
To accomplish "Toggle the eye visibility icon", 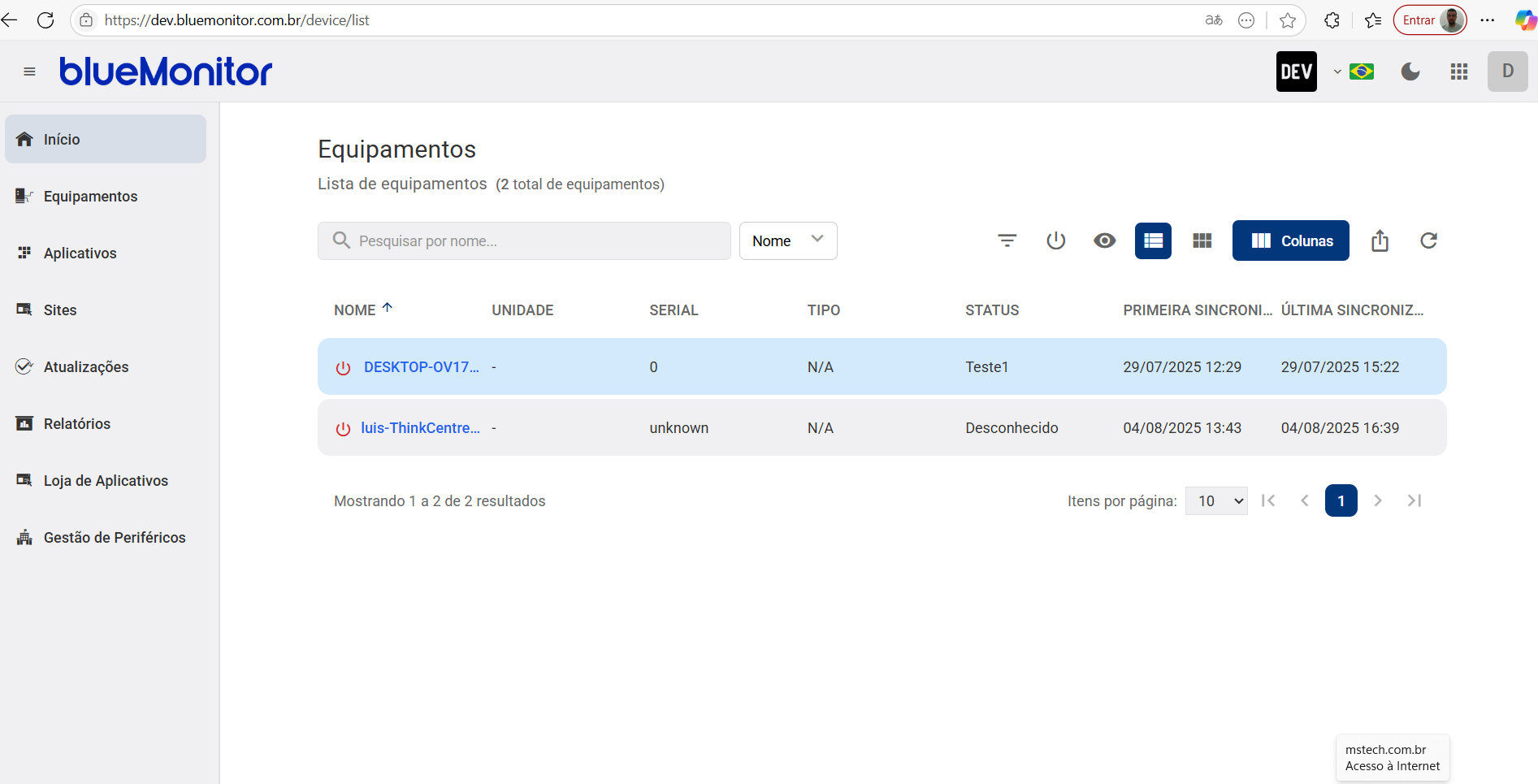I will (1104, 240).
